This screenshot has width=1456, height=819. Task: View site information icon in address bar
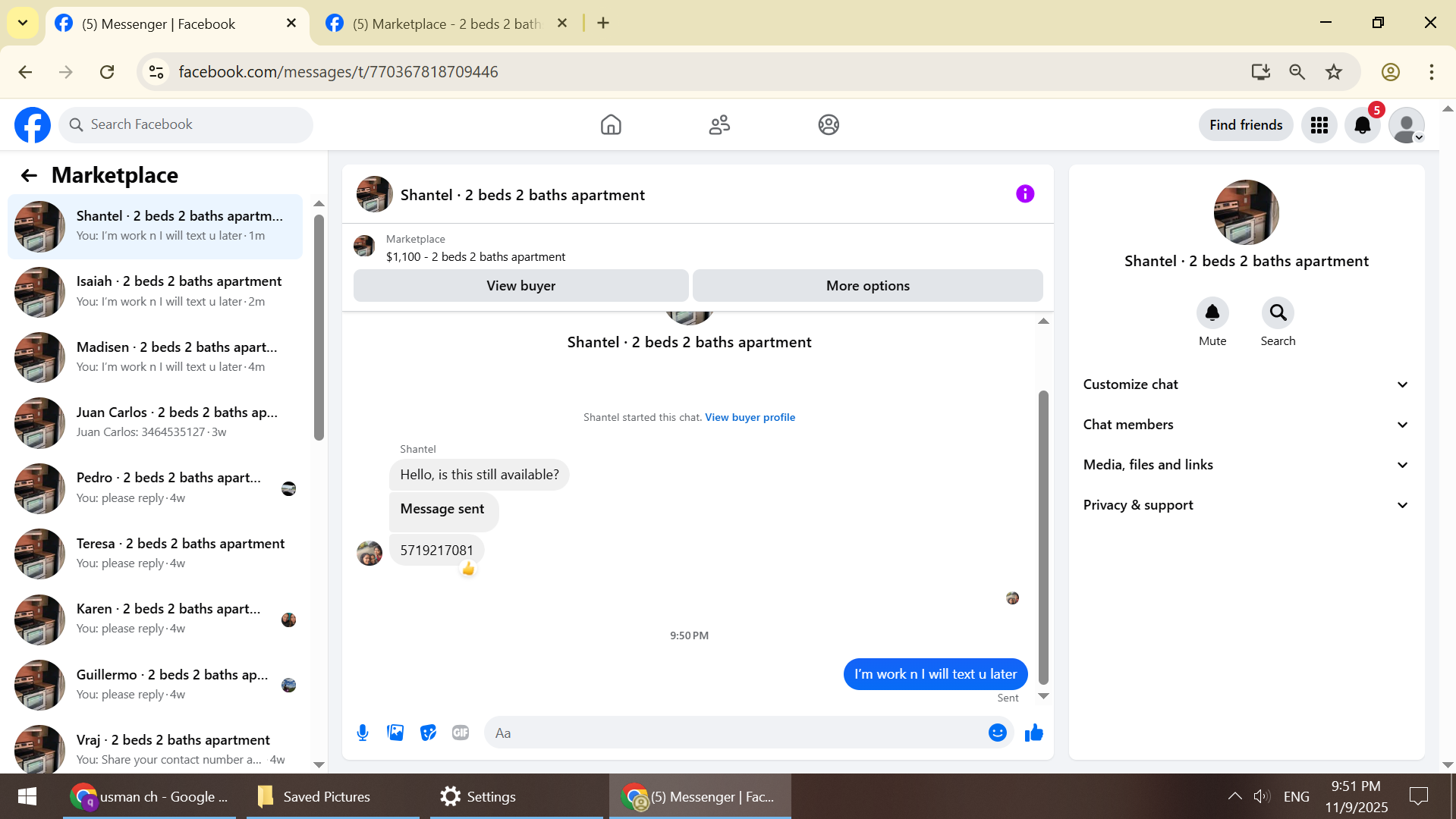click(x=156, y=72)
